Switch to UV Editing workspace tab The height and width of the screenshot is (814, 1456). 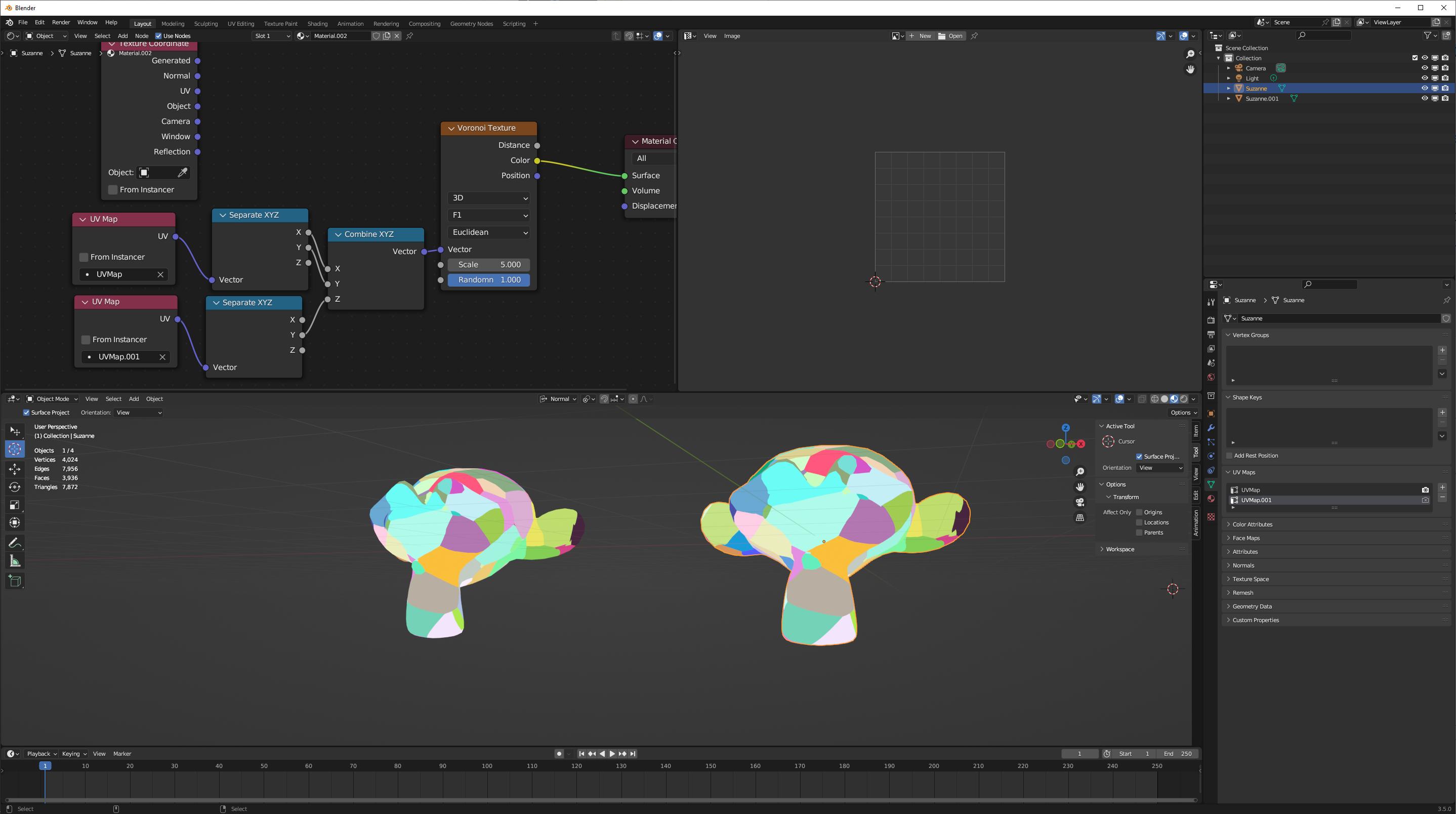[x=241, y=24]
